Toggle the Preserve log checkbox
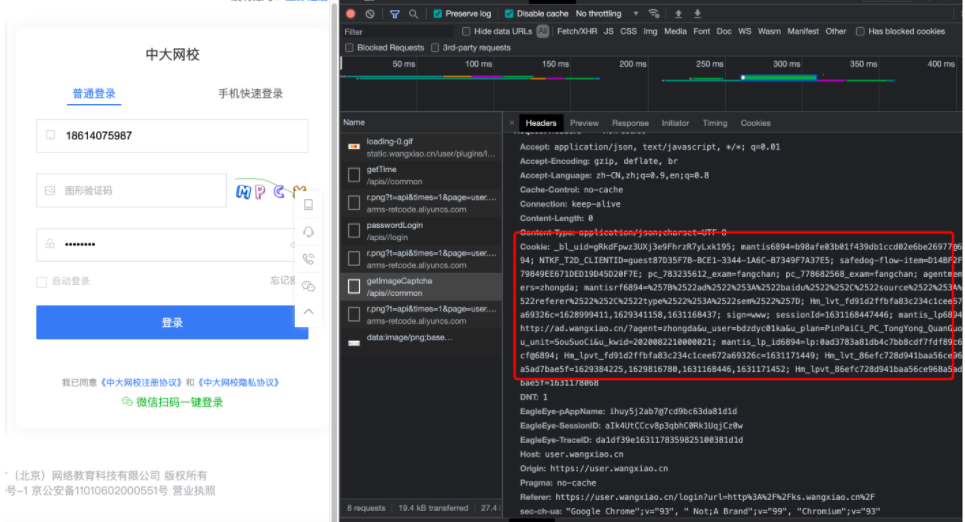The height and width of the screenshot is (522, 965). [438, 14]
